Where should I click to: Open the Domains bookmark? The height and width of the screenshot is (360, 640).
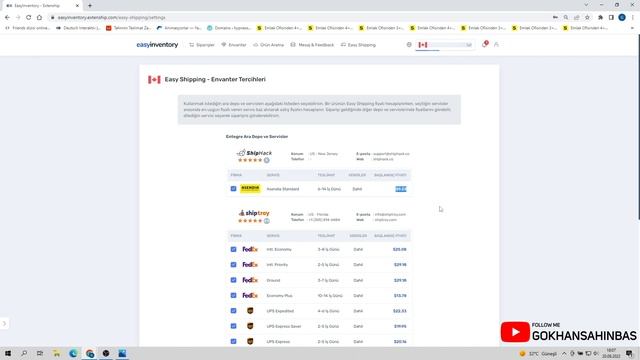point(229,28)
